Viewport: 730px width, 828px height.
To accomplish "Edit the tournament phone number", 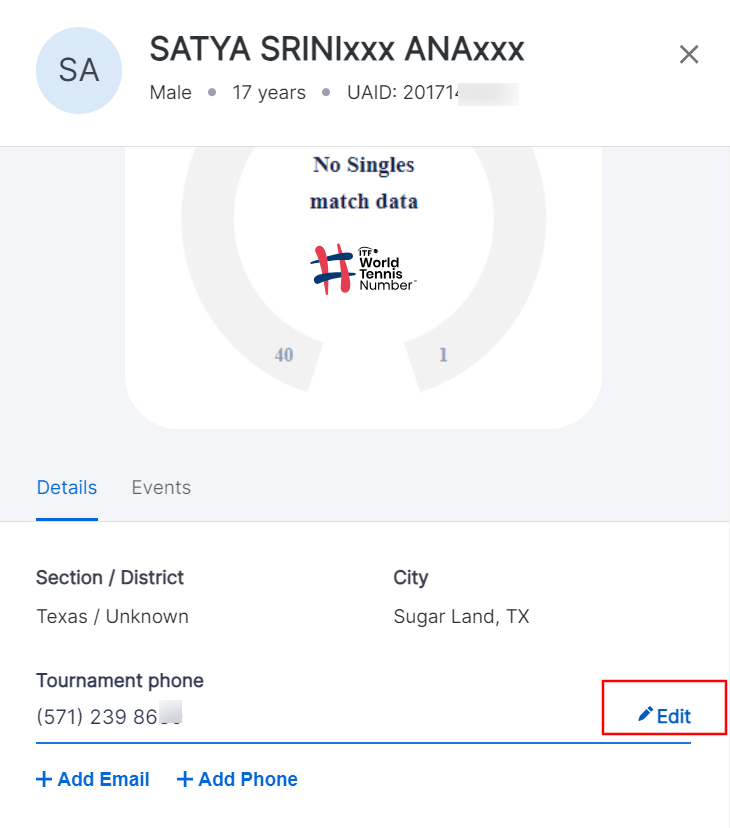I will [x=664, y=716].
